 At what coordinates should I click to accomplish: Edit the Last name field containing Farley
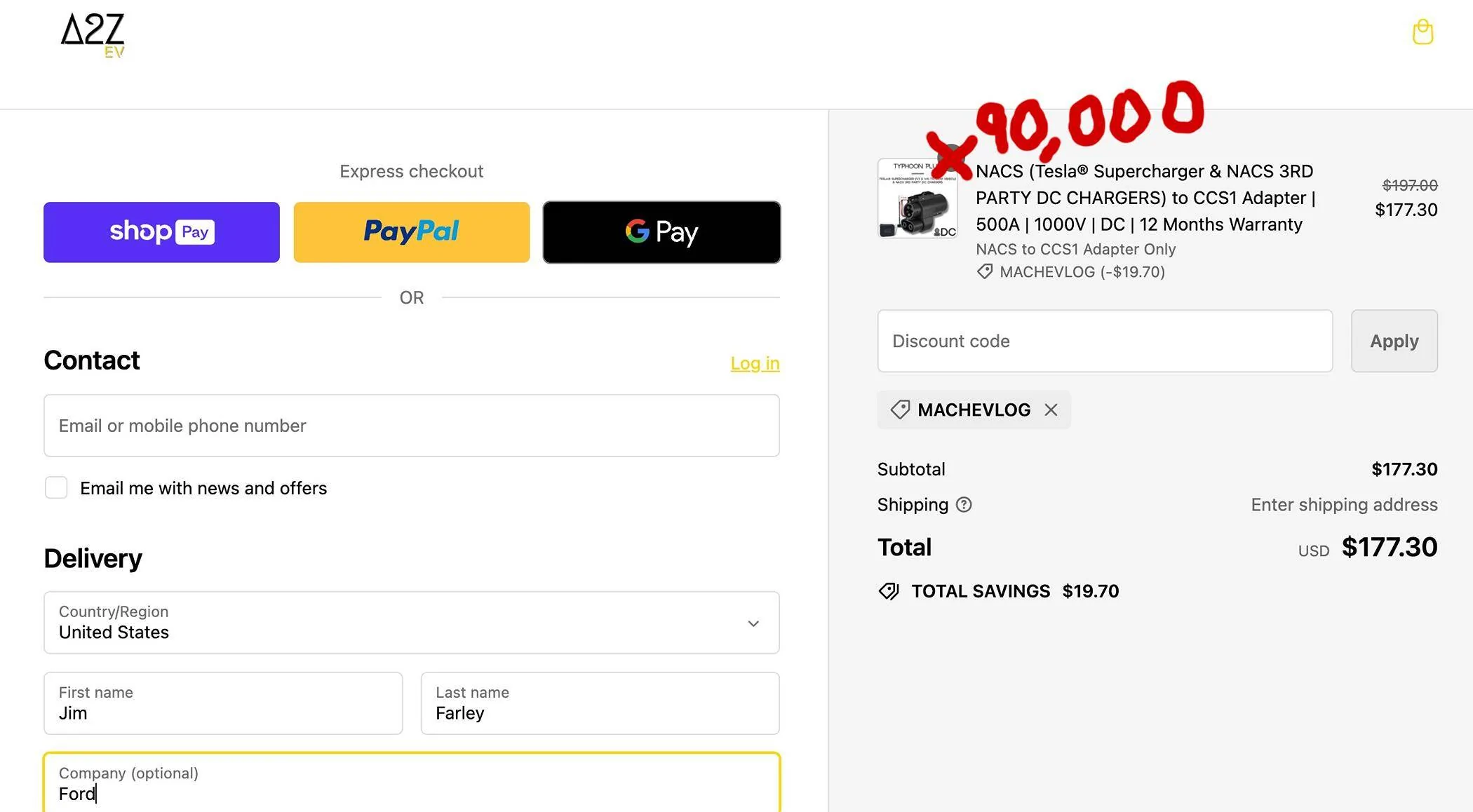pos(600,703)
